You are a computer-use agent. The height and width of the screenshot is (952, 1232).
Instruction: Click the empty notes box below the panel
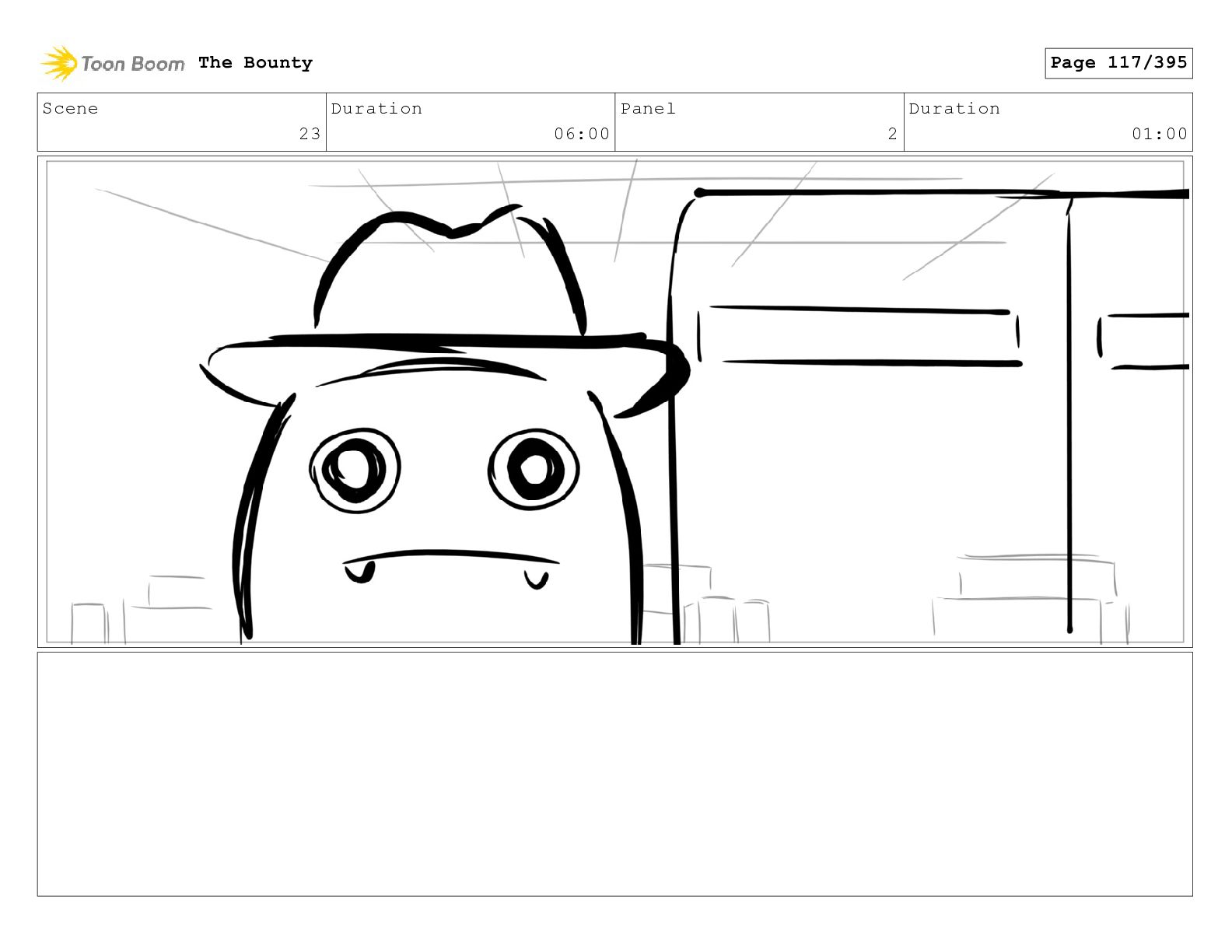pos(615,774)
